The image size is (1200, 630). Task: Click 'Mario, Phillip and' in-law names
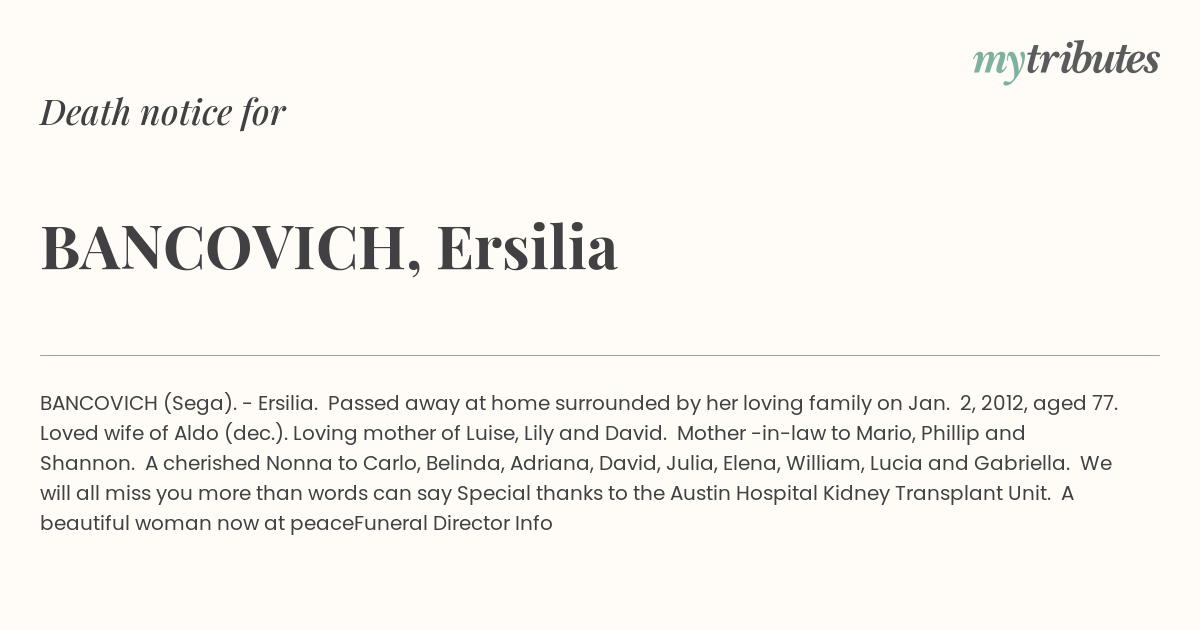pyautogui.click(x=928, y=433)
